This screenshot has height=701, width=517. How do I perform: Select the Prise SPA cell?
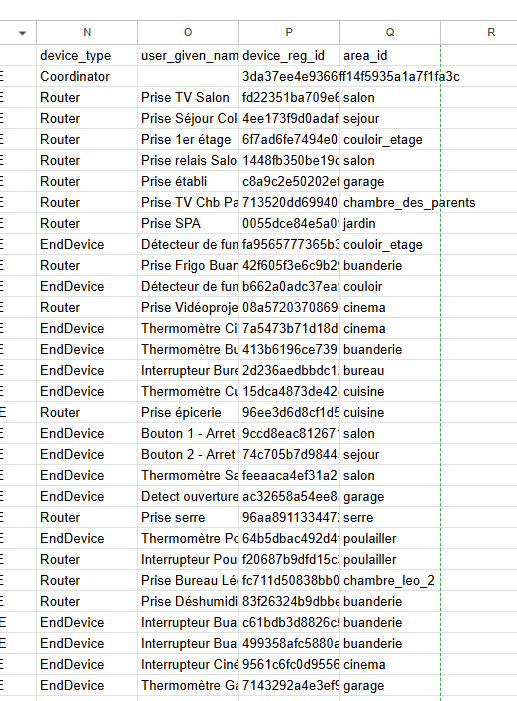point(188,224)
